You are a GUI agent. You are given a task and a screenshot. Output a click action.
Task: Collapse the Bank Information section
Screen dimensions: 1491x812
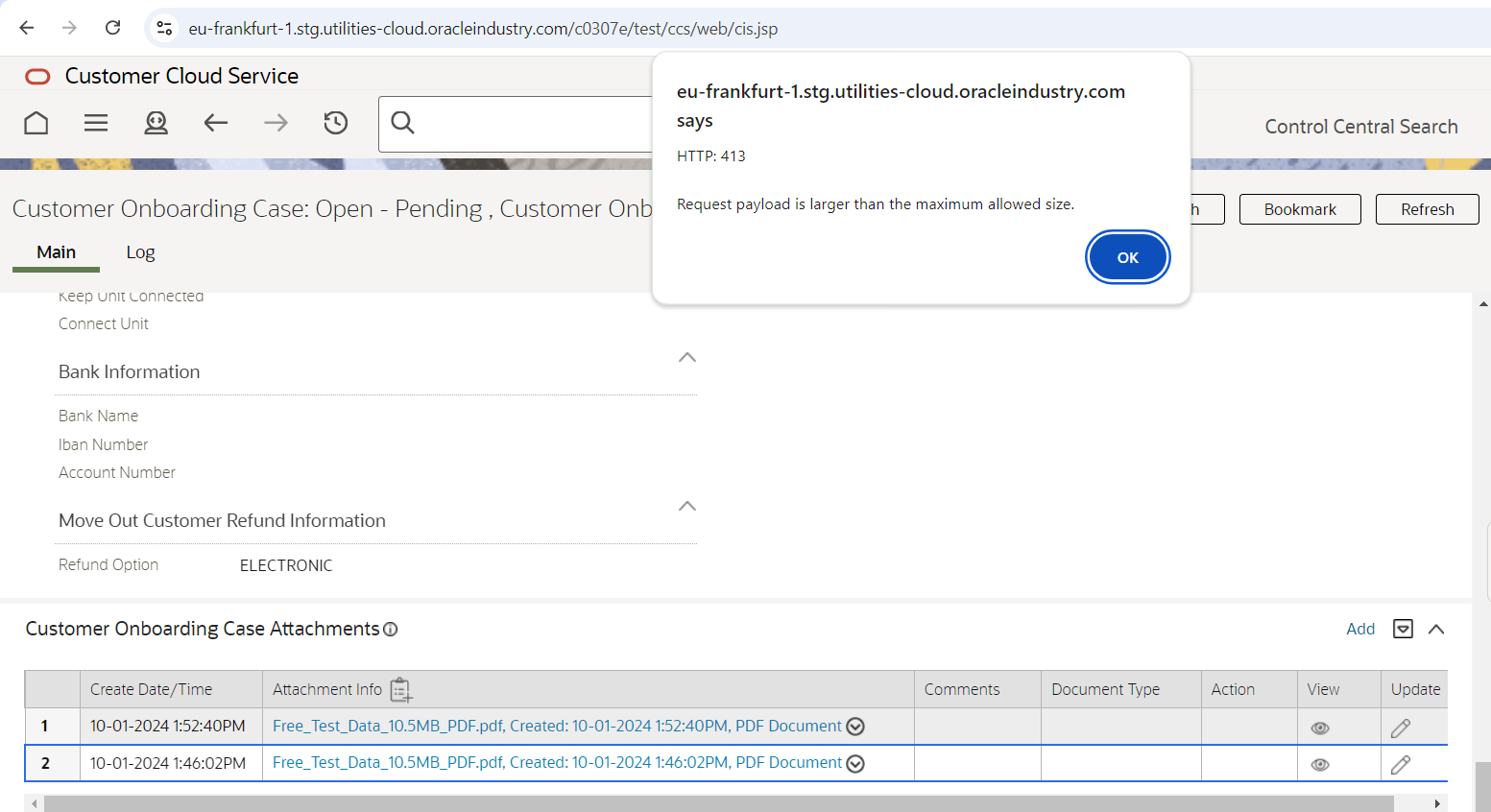(x=687, y=358)
